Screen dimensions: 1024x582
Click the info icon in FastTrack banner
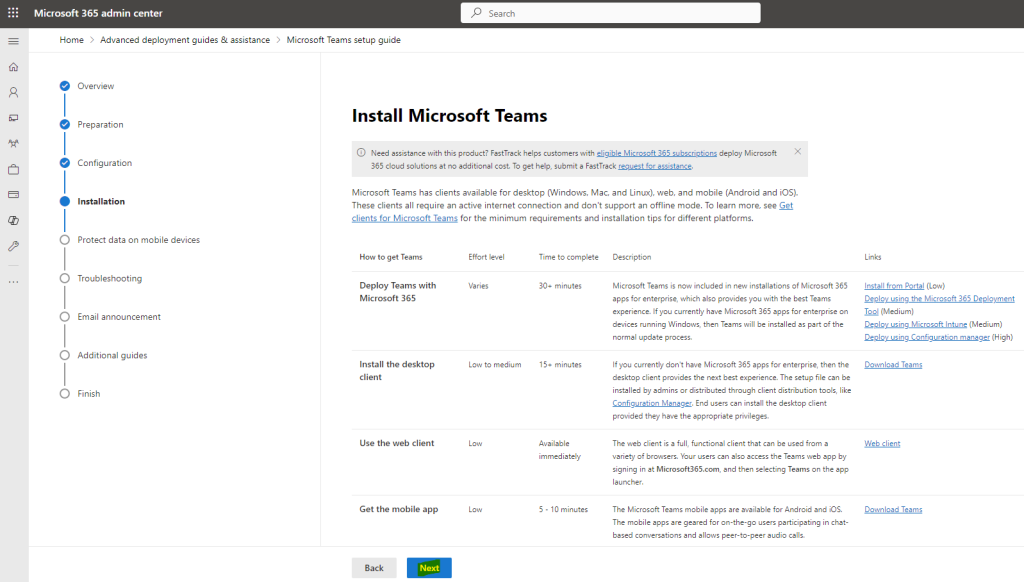click(361, 152)
